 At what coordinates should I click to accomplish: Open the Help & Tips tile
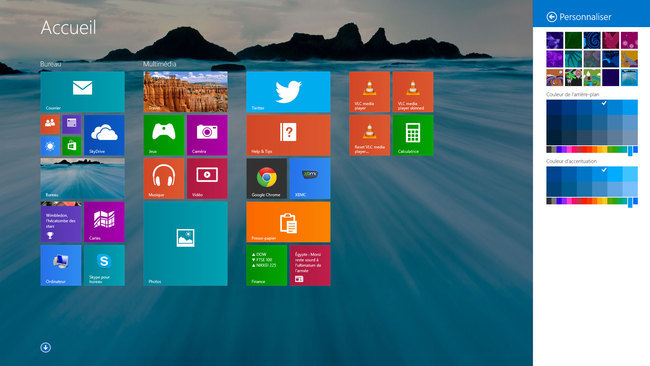[x=288, y=135]
